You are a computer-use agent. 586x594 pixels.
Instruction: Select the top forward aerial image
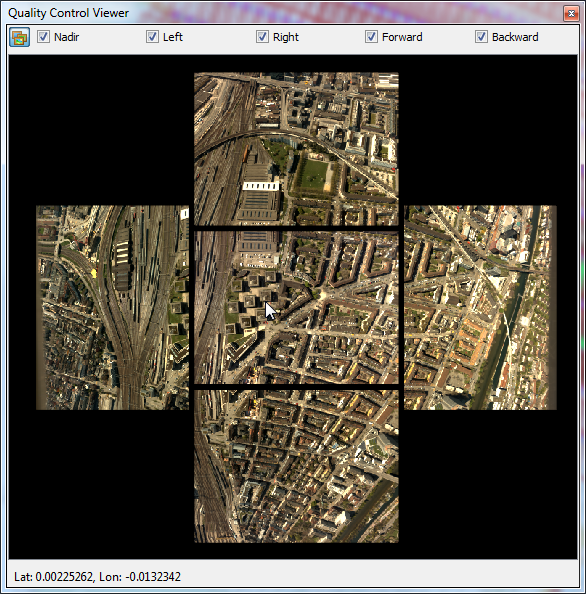coord(296,149)
